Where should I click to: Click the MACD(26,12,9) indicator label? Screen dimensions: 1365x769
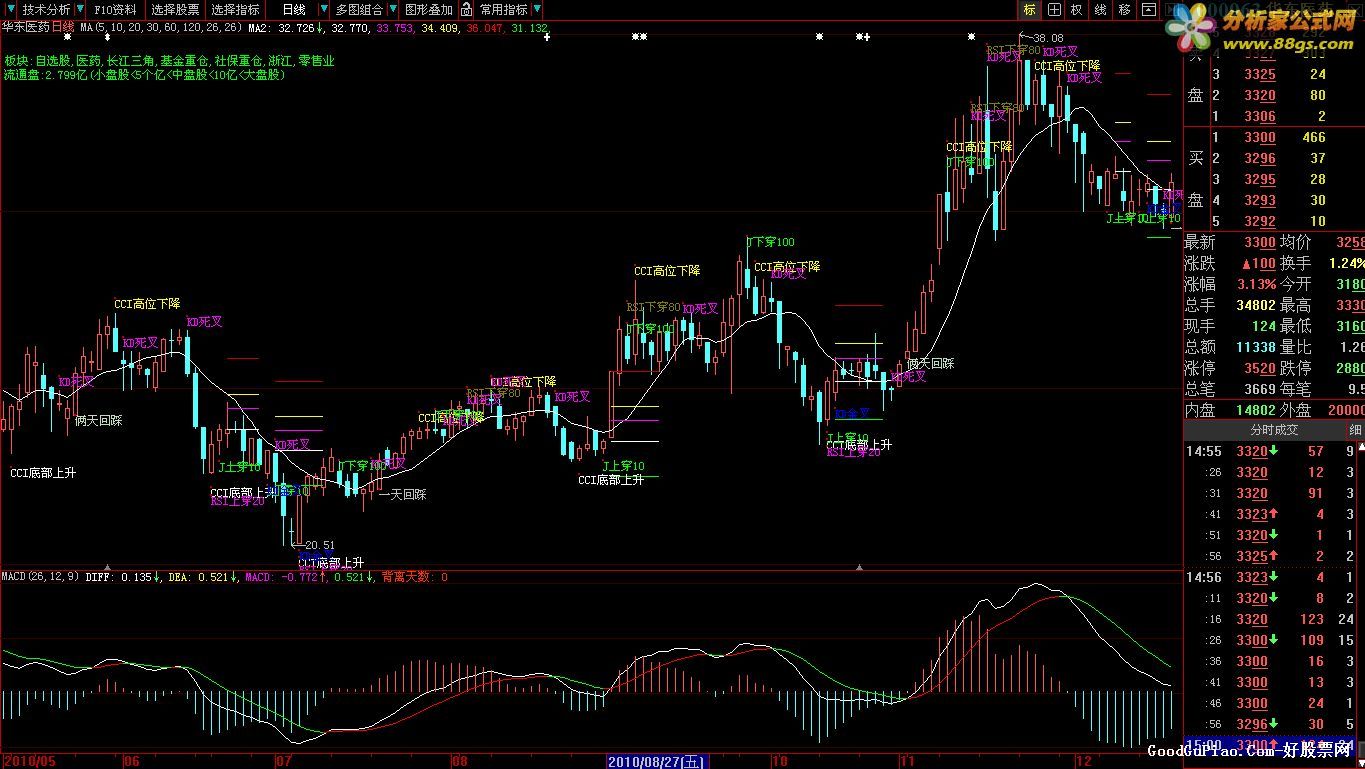[x=41, y=577]
